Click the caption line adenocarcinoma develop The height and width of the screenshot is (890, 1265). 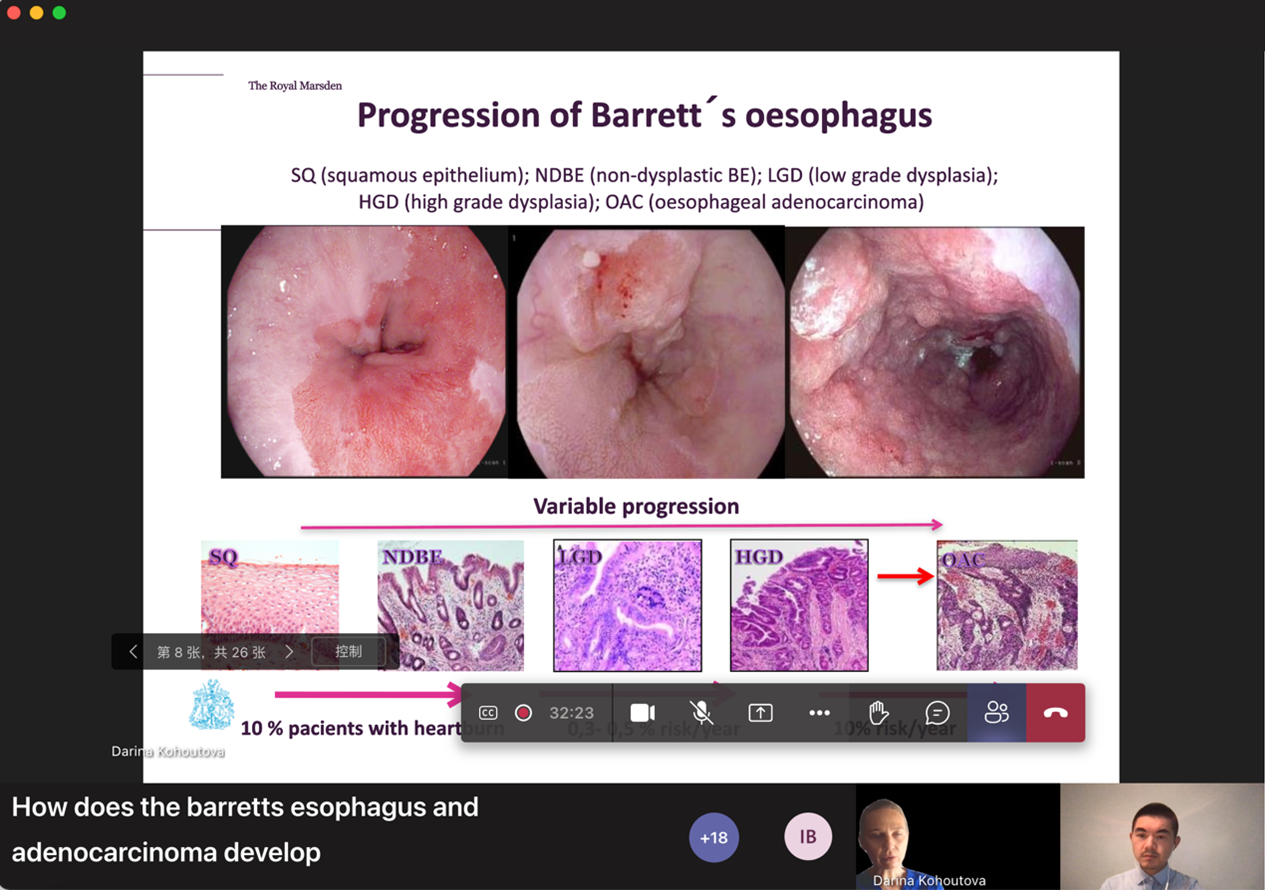tap(166, 852)
